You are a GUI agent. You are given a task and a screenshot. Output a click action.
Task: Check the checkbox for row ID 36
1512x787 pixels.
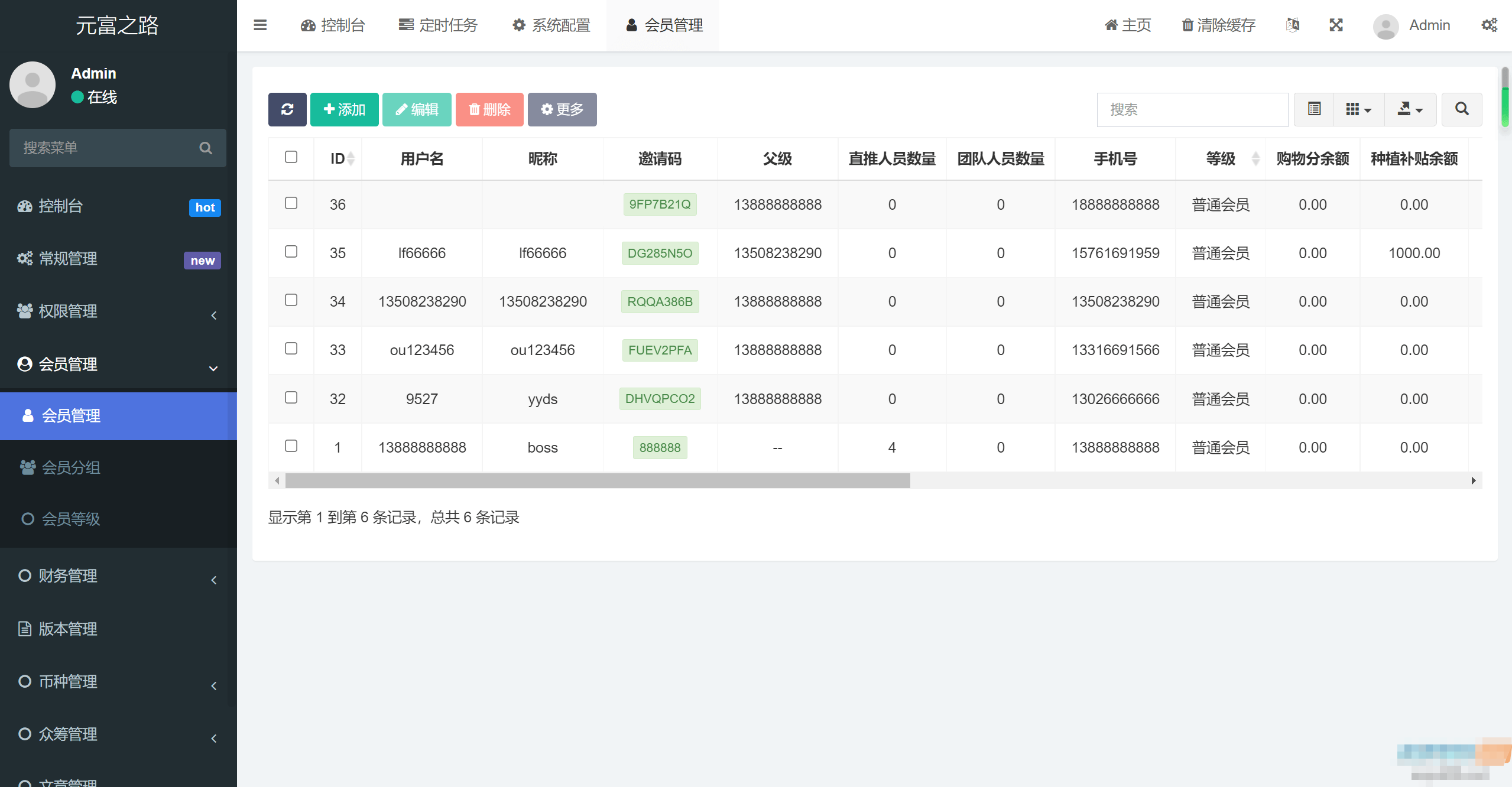tap(291, 203)
